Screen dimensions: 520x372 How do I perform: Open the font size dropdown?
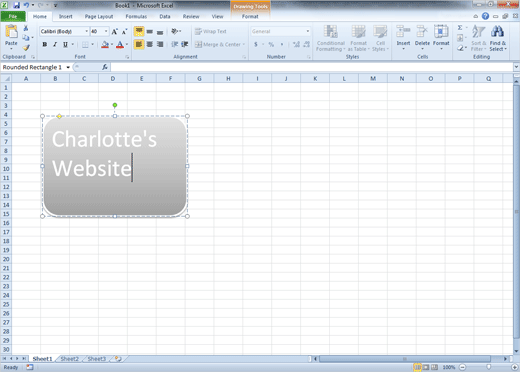pyautogui.click(x=106, y=31)
